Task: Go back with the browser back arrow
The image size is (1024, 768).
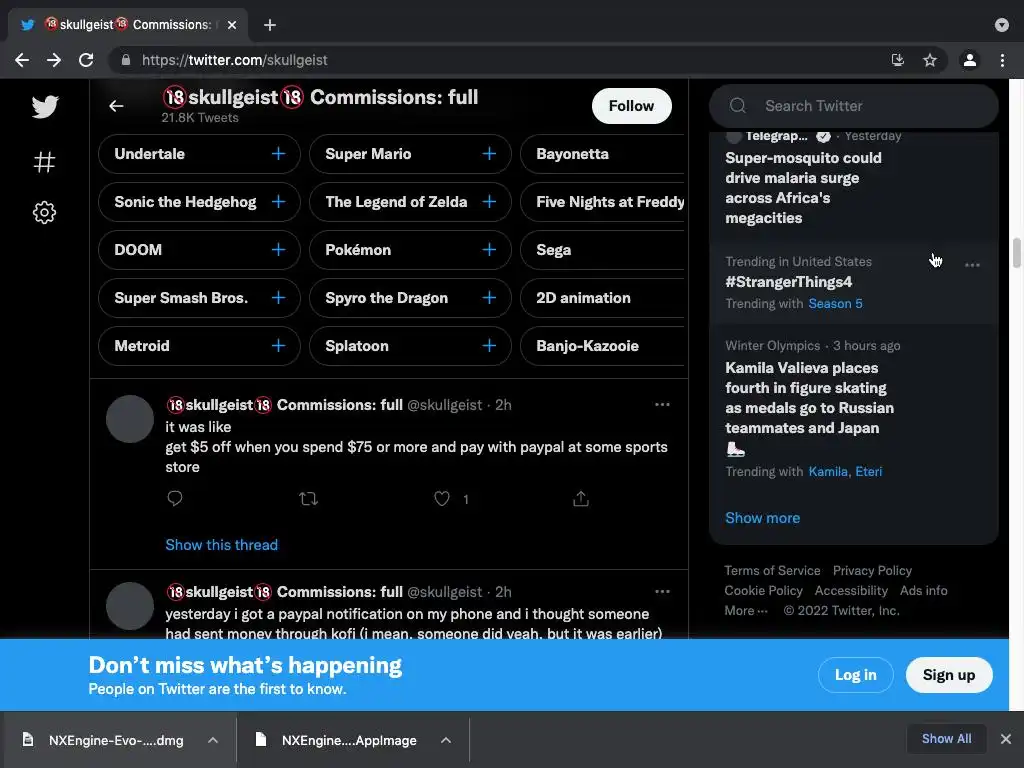Action: point(22,60)
